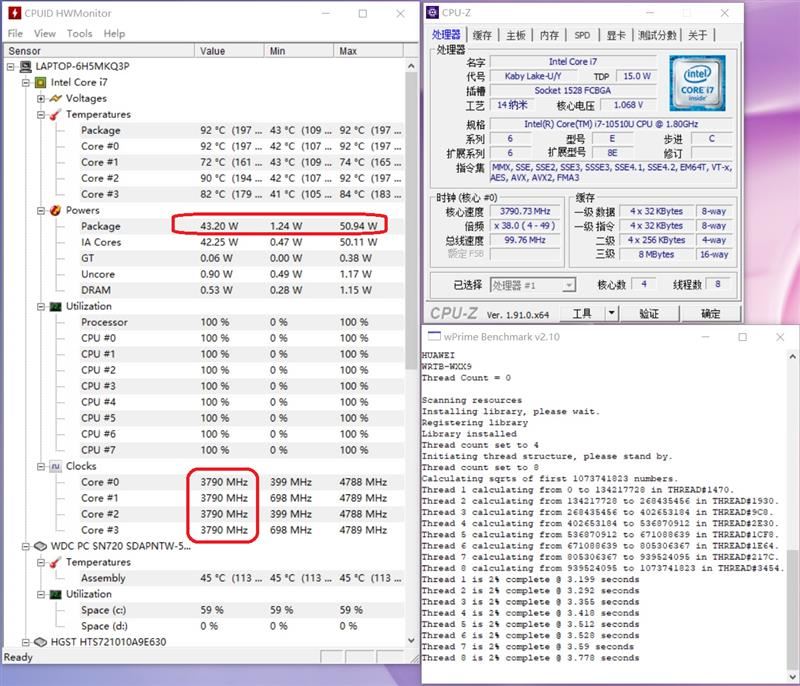Viewport: 800px width, 686px height.
Task: Collapse the Powers tree node
Action: click(x=41, y=211)
